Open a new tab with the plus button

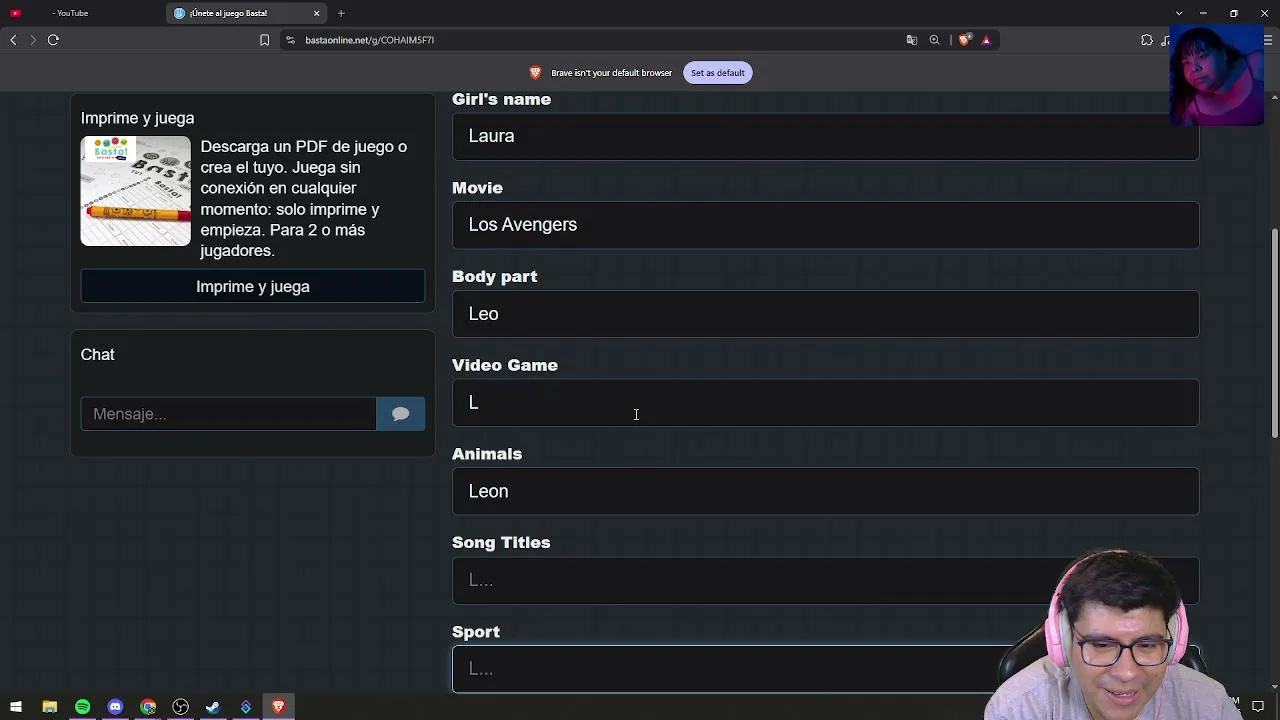pos(341,13)
